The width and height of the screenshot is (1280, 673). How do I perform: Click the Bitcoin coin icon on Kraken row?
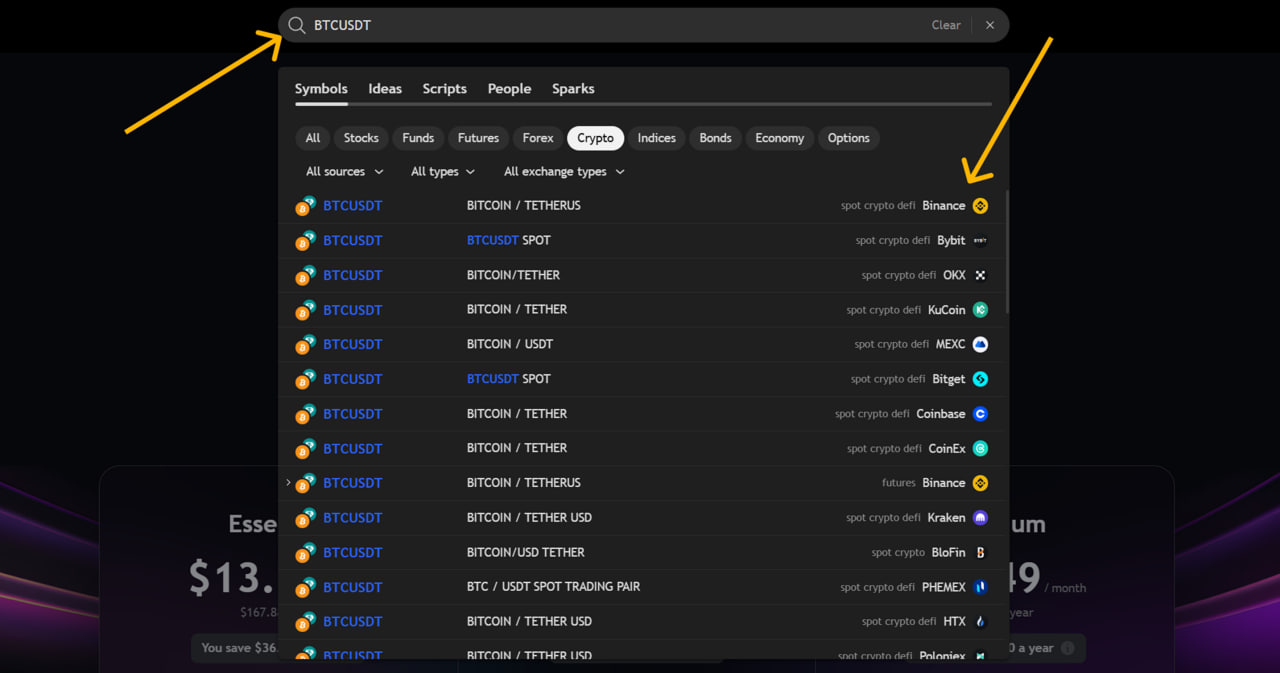305,518
